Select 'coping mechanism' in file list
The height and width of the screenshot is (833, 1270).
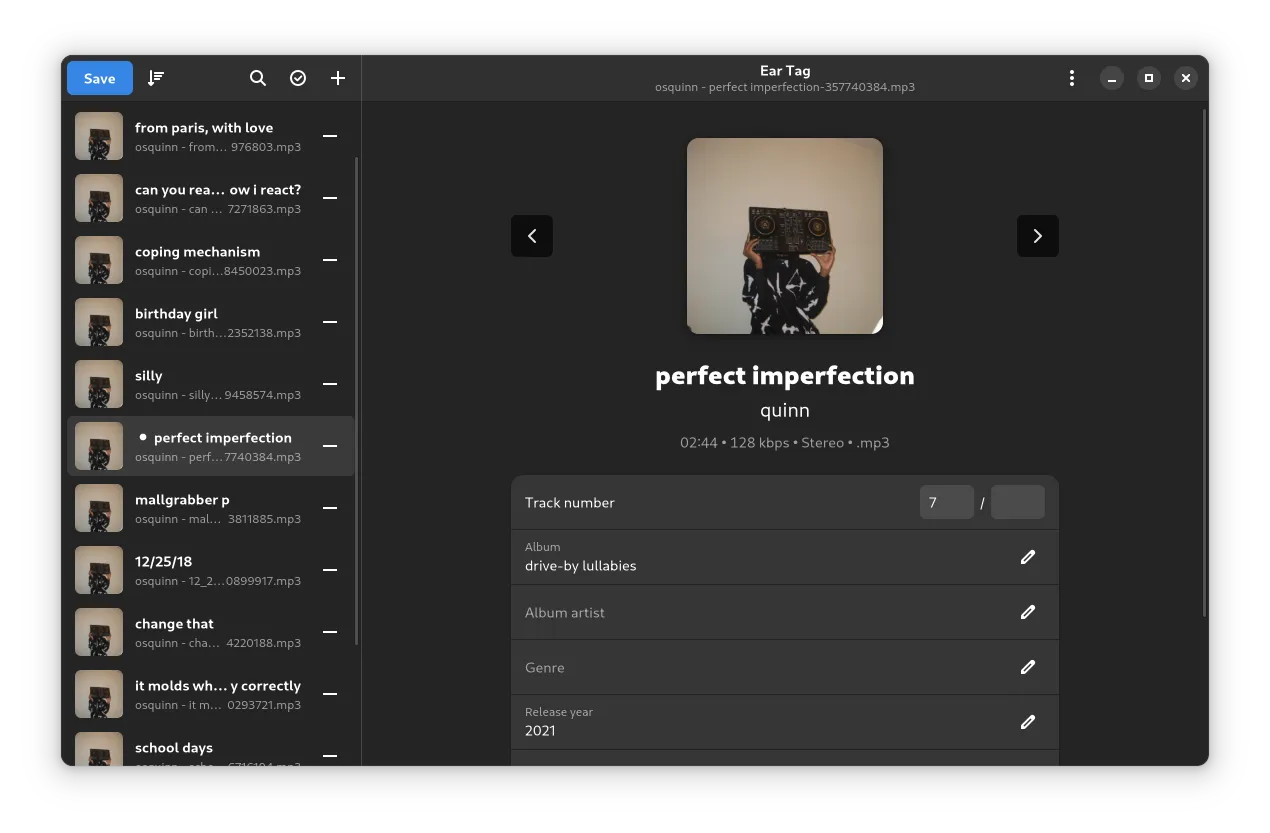197,260
